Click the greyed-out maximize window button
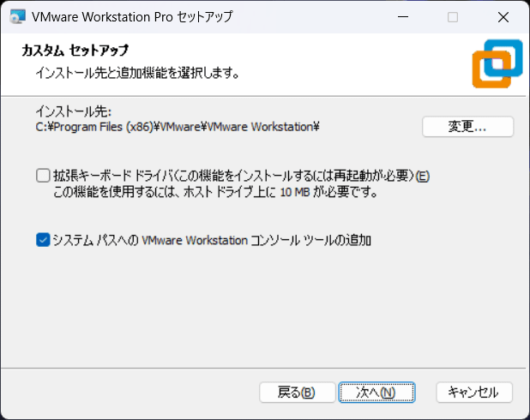530x420 pixels. pos(453,17)
